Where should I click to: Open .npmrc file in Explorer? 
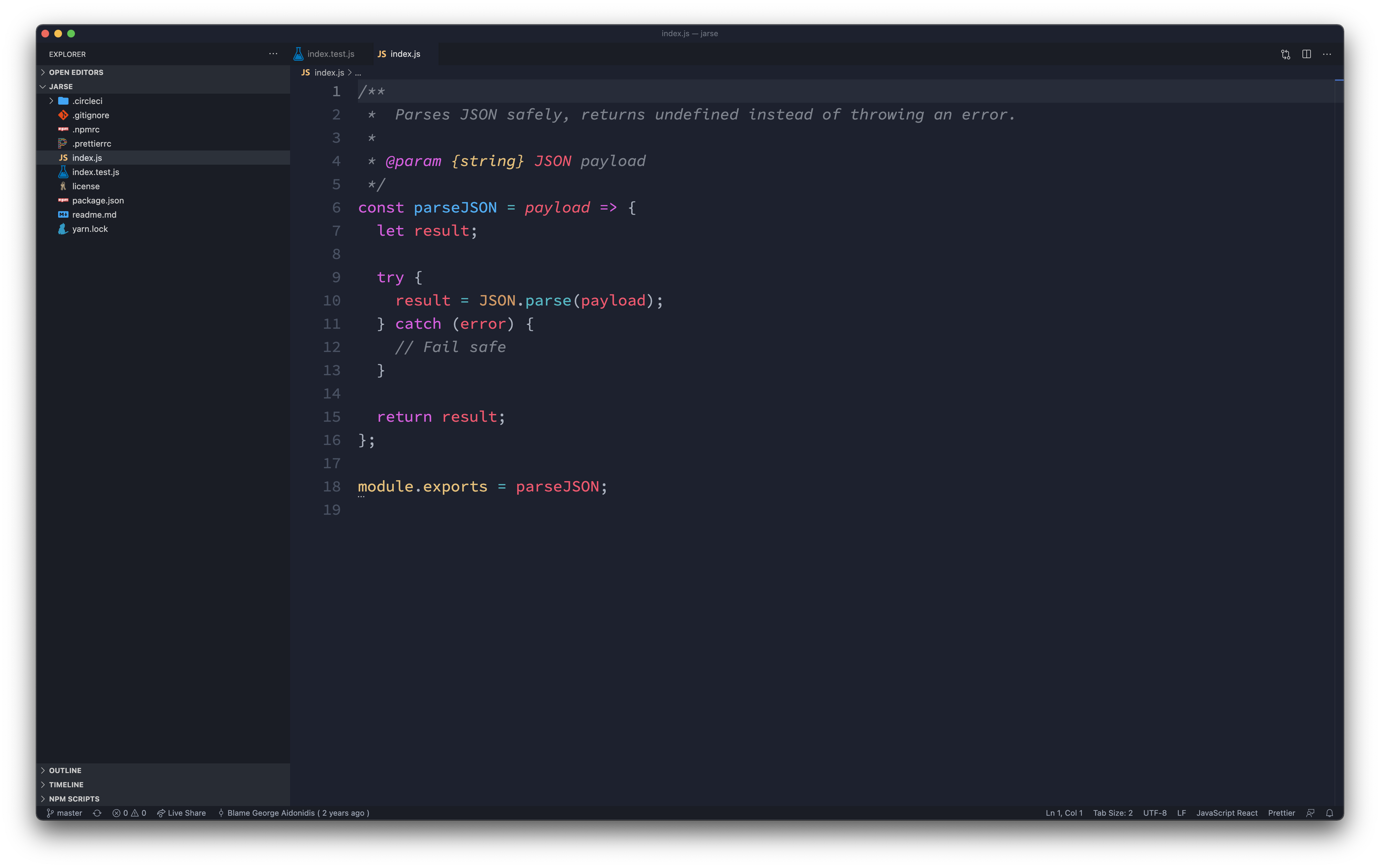click(x=163, y=129)
